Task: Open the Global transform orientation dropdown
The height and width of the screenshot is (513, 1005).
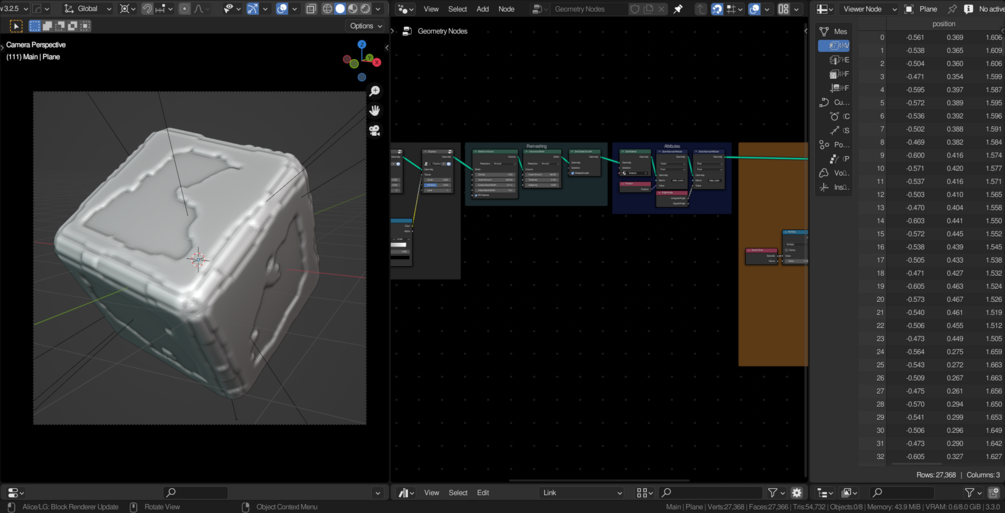Action: (x=88, y=9)
